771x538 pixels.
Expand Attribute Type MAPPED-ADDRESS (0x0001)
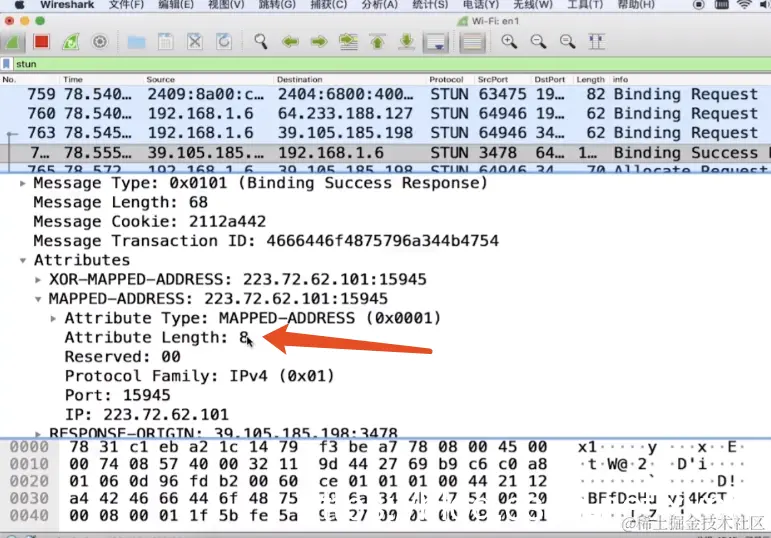(54, 318)
